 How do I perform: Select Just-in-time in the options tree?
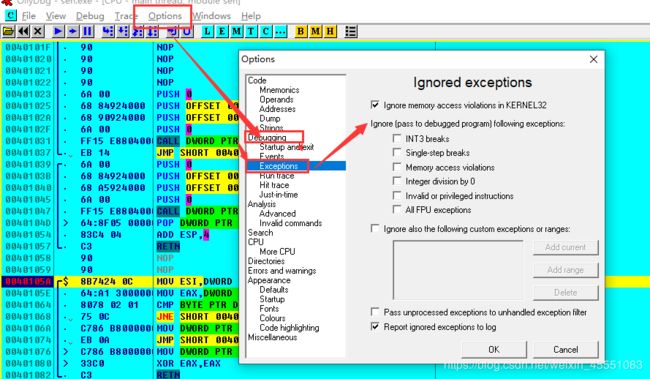(x=278, y=194)
